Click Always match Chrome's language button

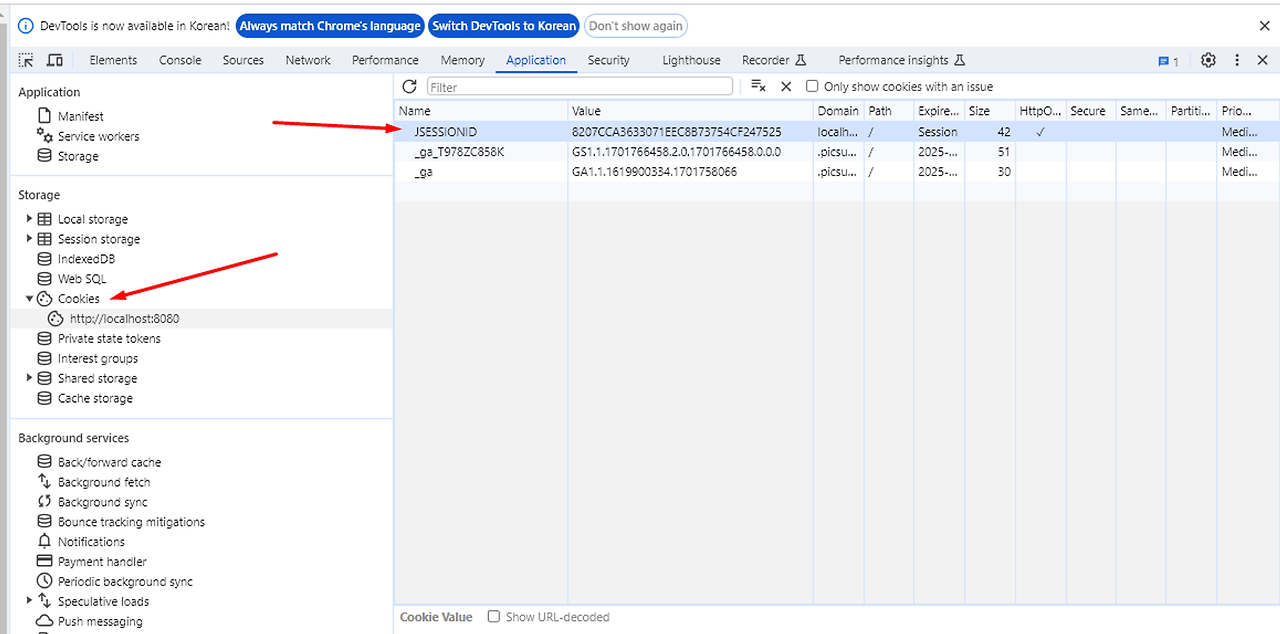329,26
